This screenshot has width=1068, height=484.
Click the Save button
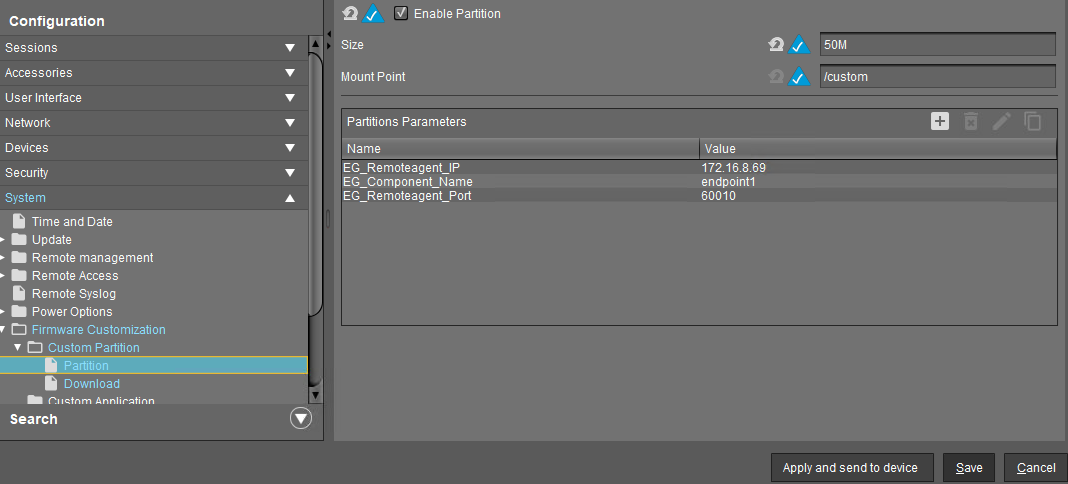tap(969, 468)
